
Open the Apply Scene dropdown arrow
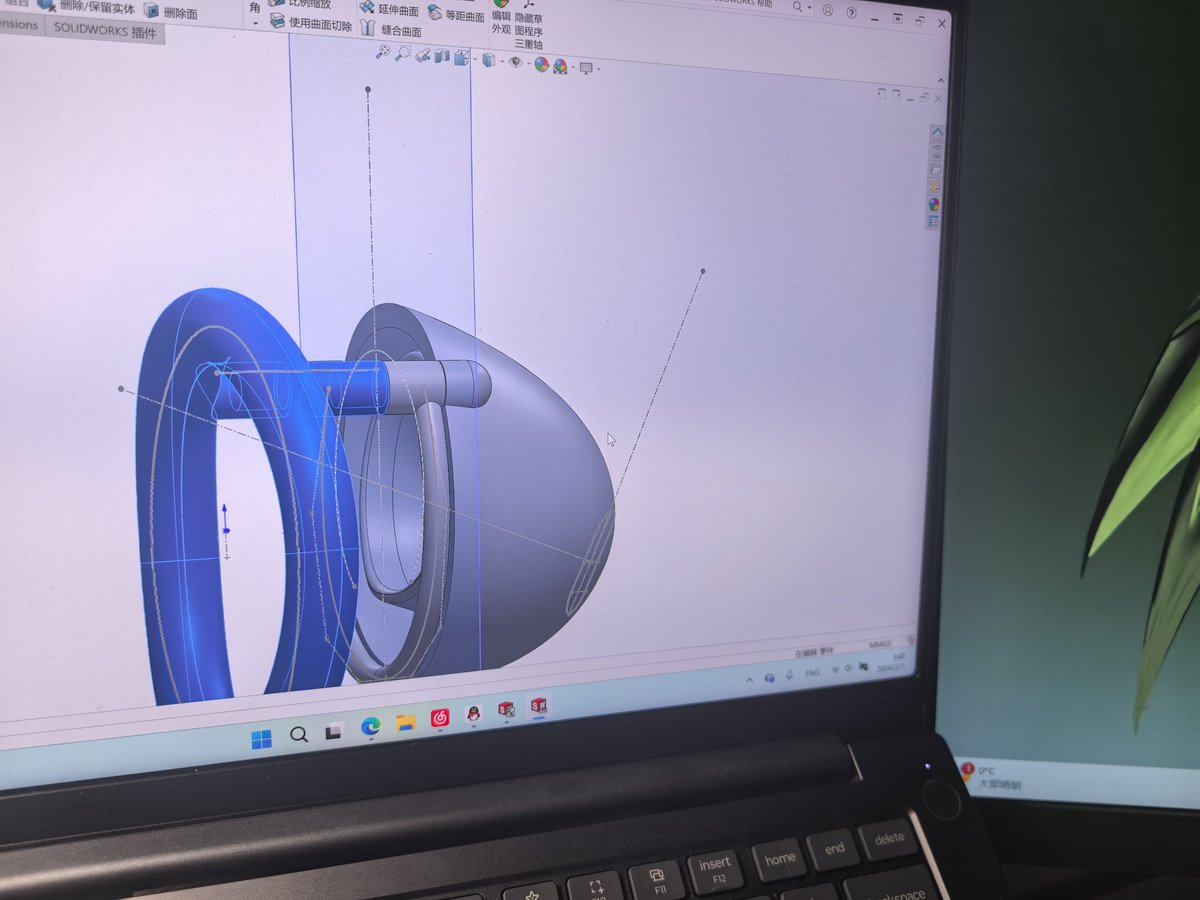(x=573, y=67)
